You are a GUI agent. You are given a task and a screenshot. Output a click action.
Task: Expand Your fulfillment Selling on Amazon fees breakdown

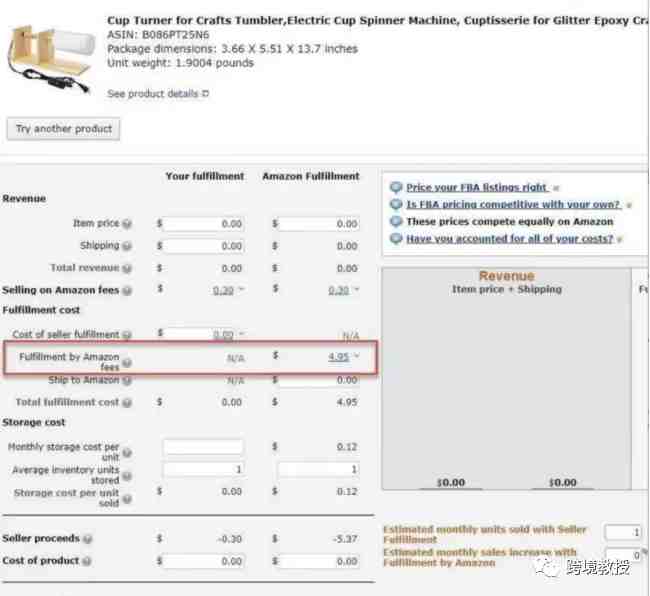(x=241, y=289)
